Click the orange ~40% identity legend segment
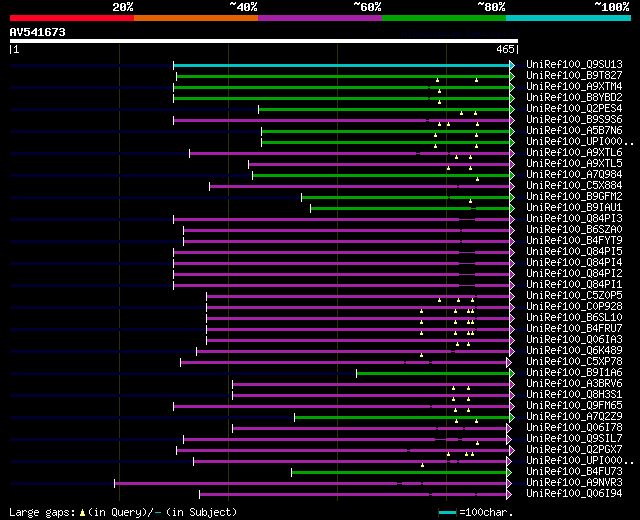The height and width of the screenshot is (520, 640). point(196,18)
